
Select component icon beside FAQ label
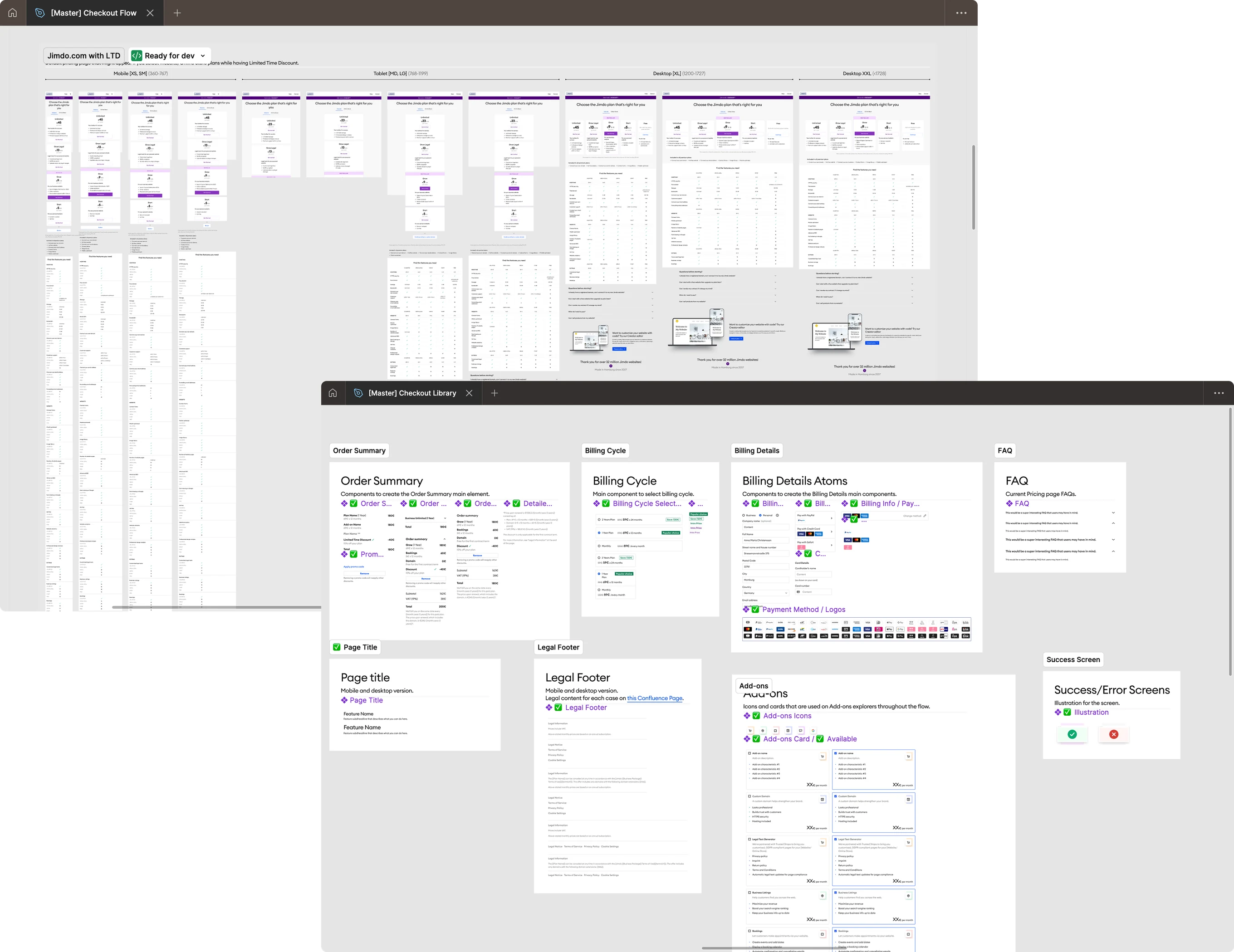pyautogui.click(x=1009, y=503)
